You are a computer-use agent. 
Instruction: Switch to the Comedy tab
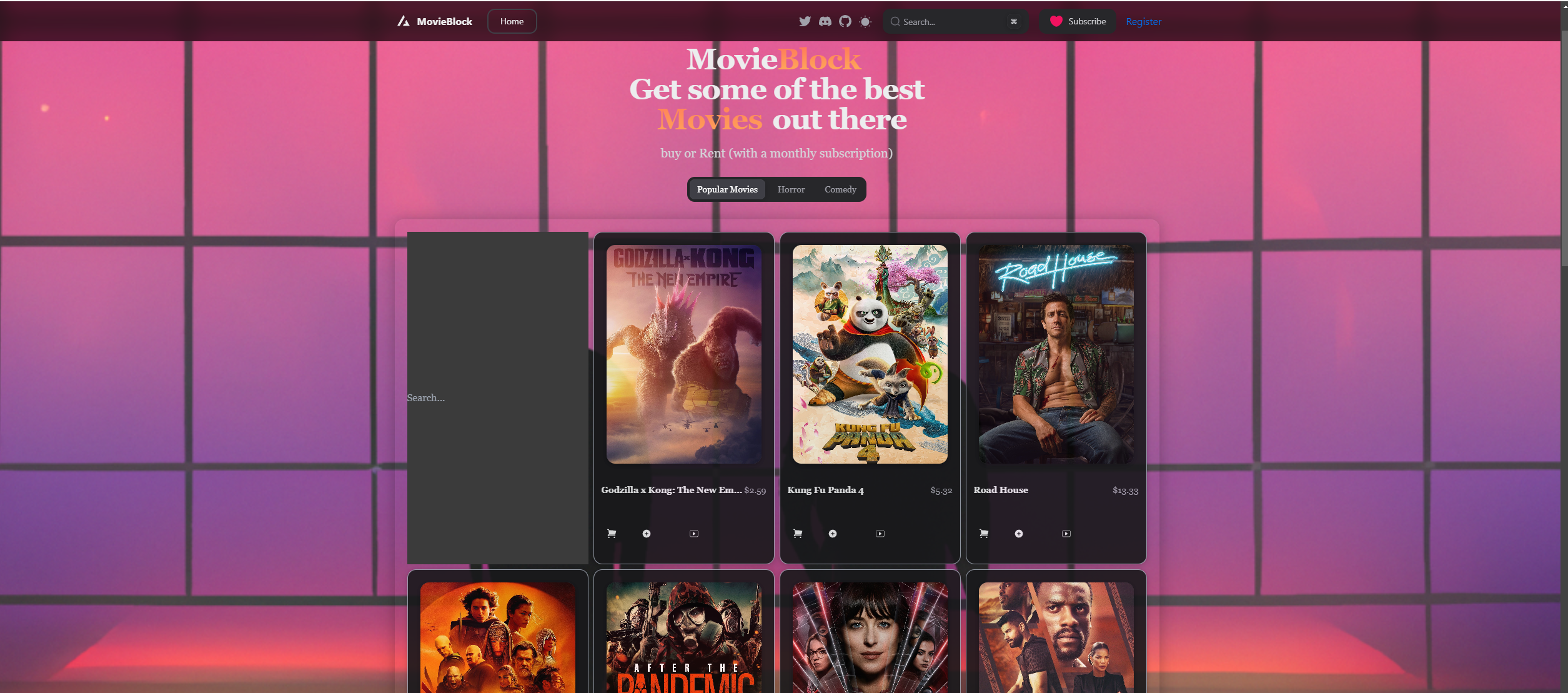tap(840, 189)
